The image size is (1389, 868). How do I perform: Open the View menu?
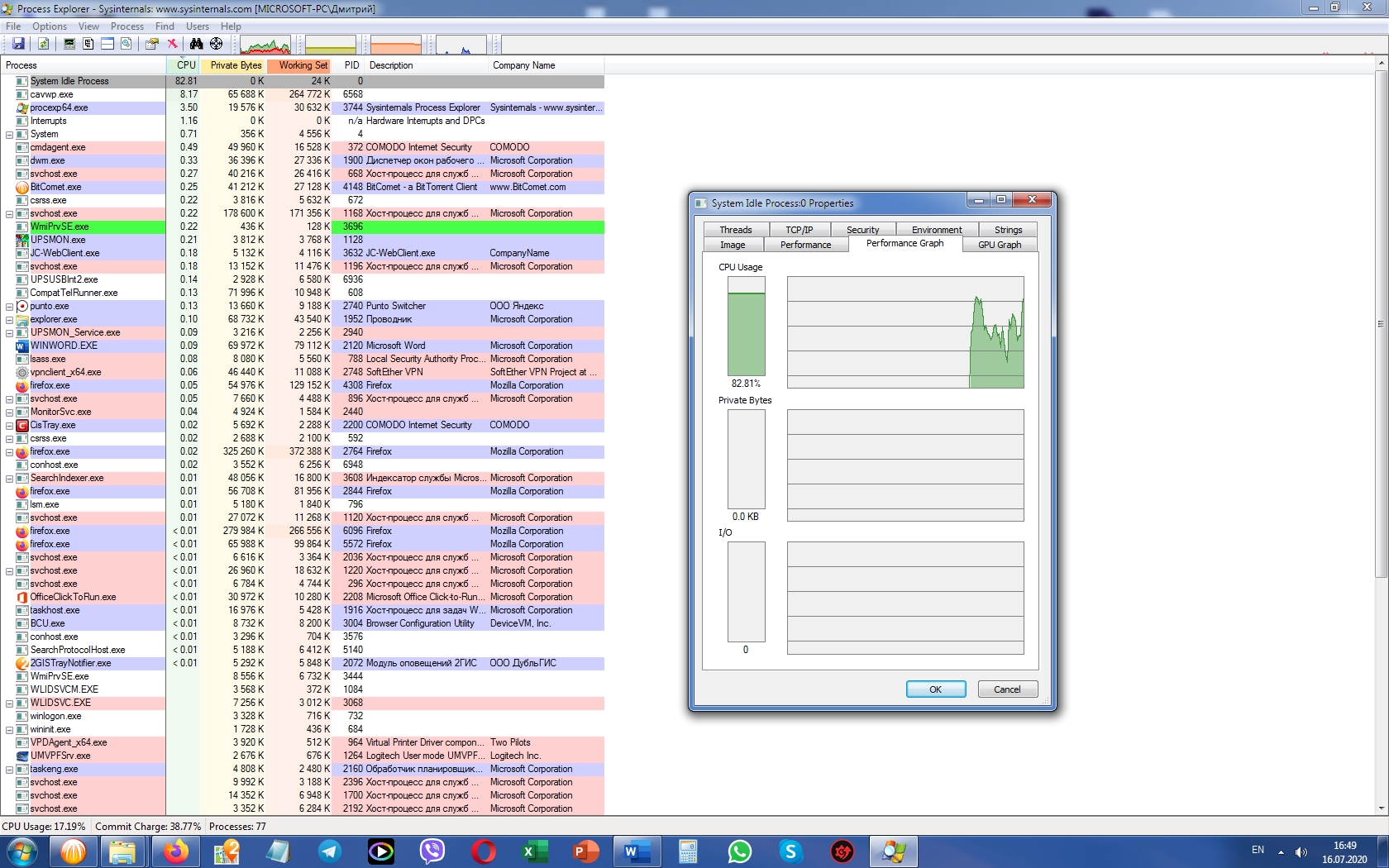(x=88, y=26)
